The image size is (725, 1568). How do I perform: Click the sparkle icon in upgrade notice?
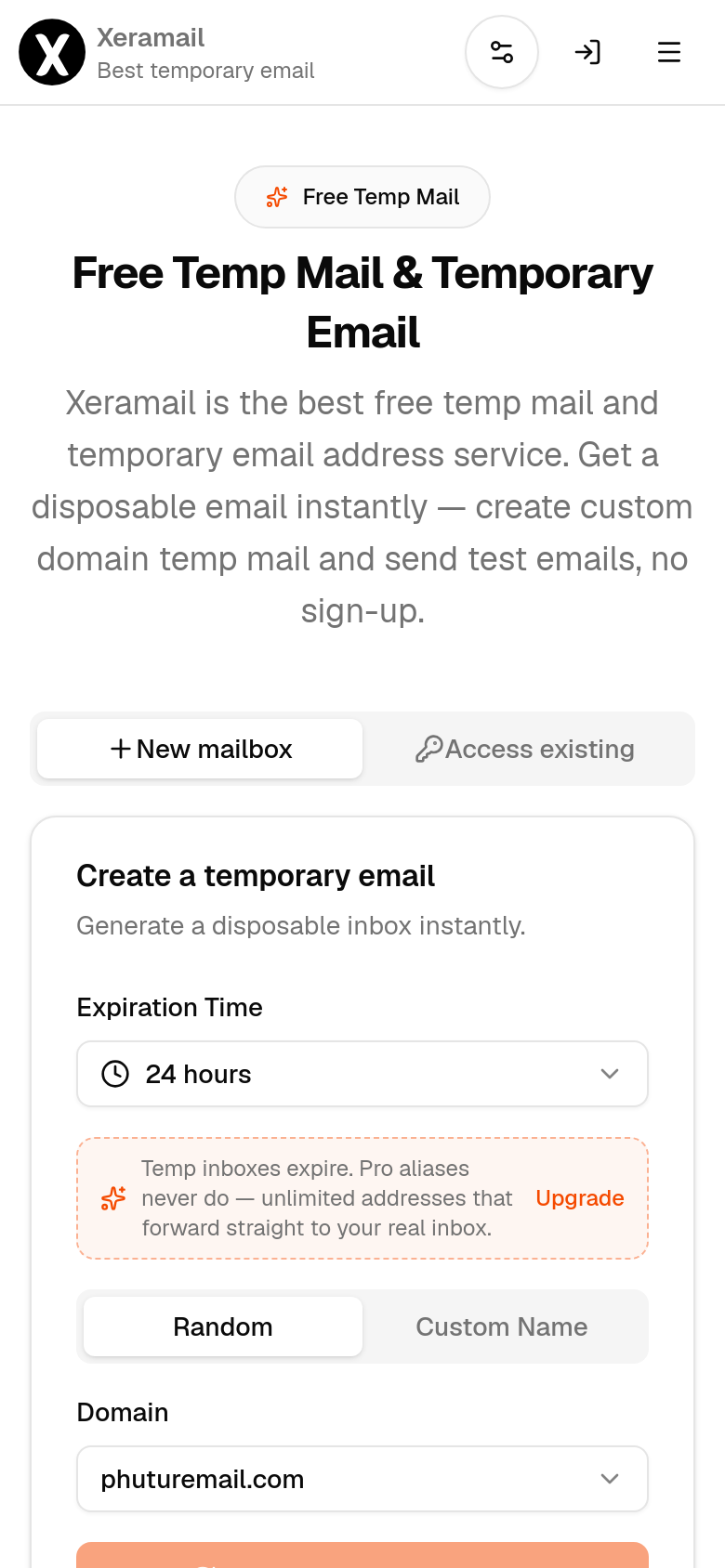click(113, 1198)
